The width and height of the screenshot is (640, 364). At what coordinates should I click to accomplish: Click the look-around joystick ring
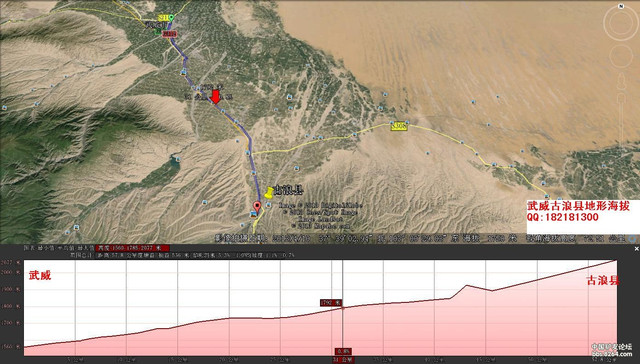tap(620, 23)
